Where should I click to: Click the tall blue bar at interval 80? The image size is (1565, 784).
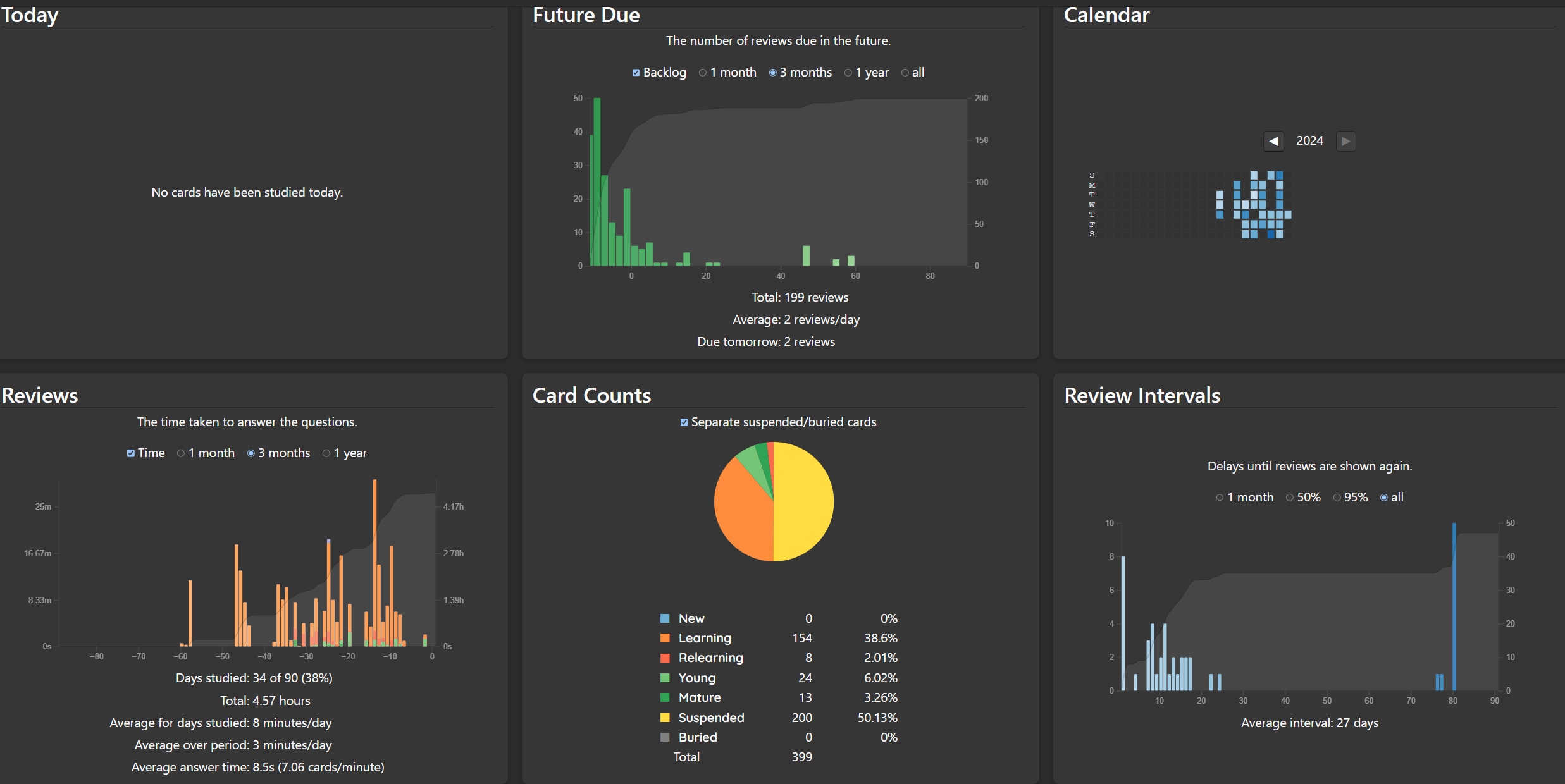click(x=1454, y=607)
